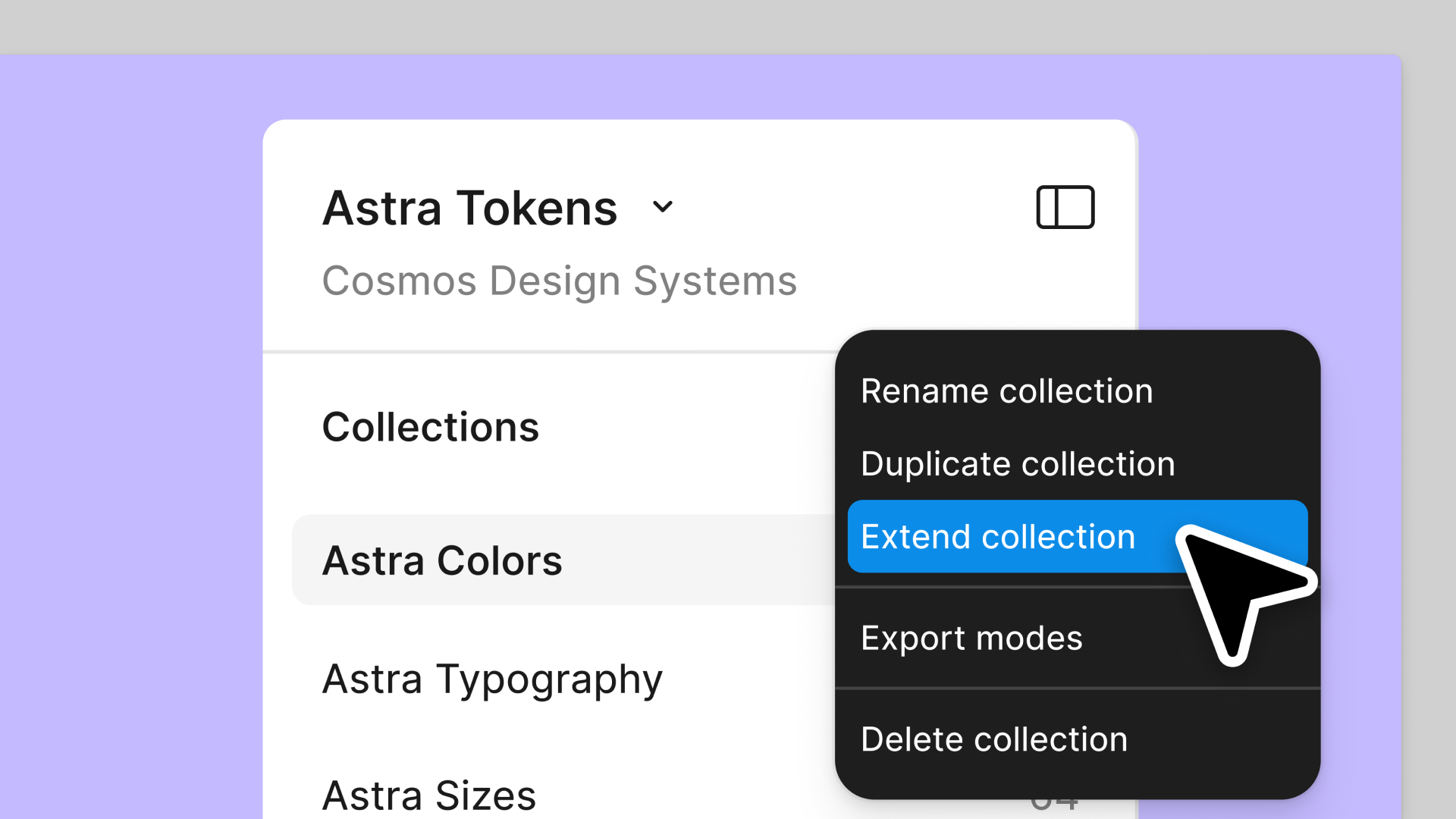The image size is (1456, 819).
Task: Click the split-panel view icon top right
Action: click(x=1065, y=206)
